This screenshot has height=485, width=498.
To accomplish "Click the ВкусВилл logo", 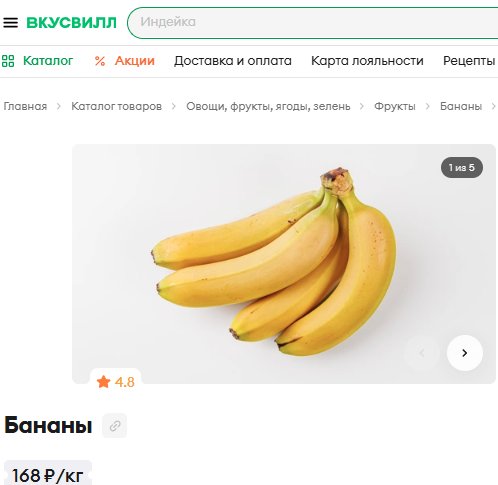I will [x=71, y=23].
